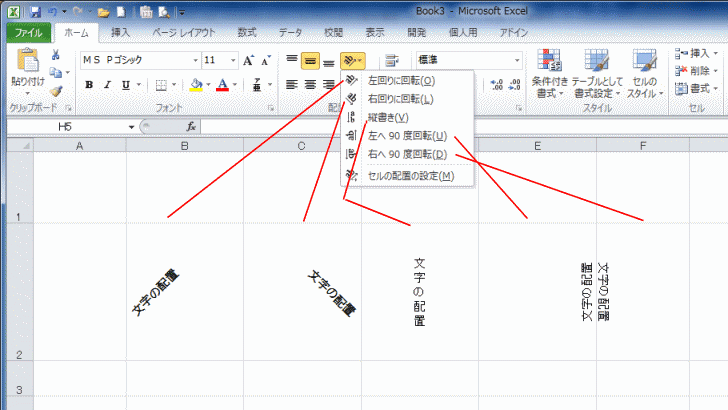The width and height of the screenshot is (728, 410).
Task: Toggle Italic formatting
Action: (107, 85)
